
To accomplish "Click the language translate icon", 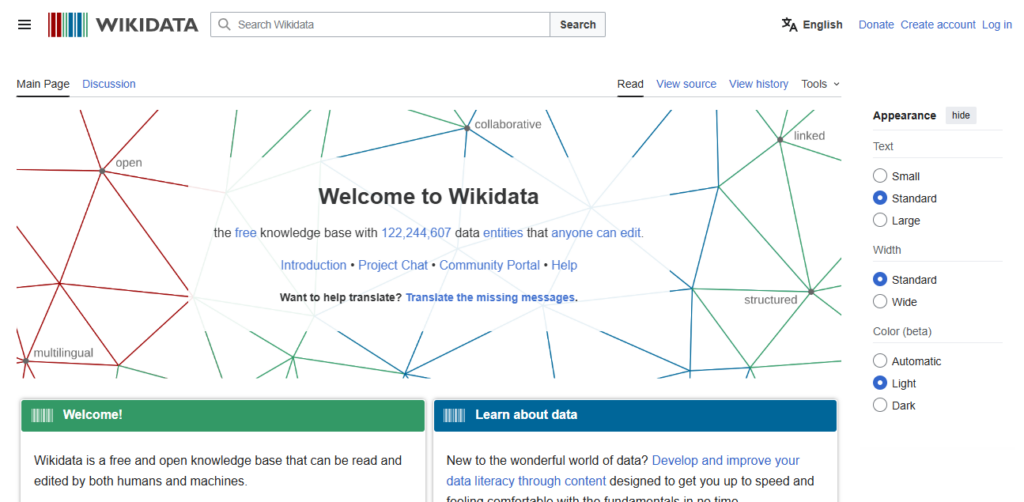I will click(790, 25).
